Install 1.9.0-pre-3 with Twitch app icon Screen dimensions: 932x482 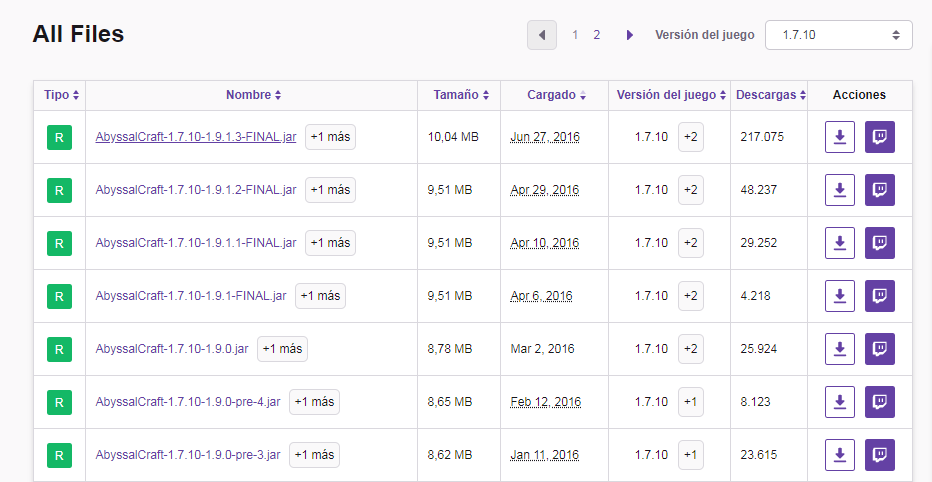(880, 455)
